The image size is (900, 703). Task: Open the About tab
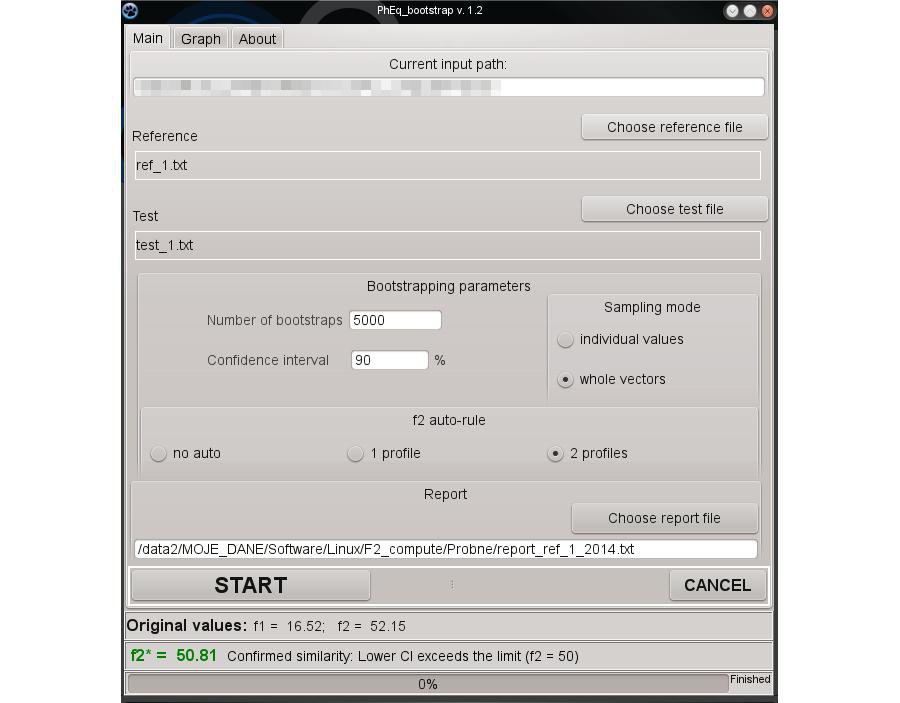point(257,38)
